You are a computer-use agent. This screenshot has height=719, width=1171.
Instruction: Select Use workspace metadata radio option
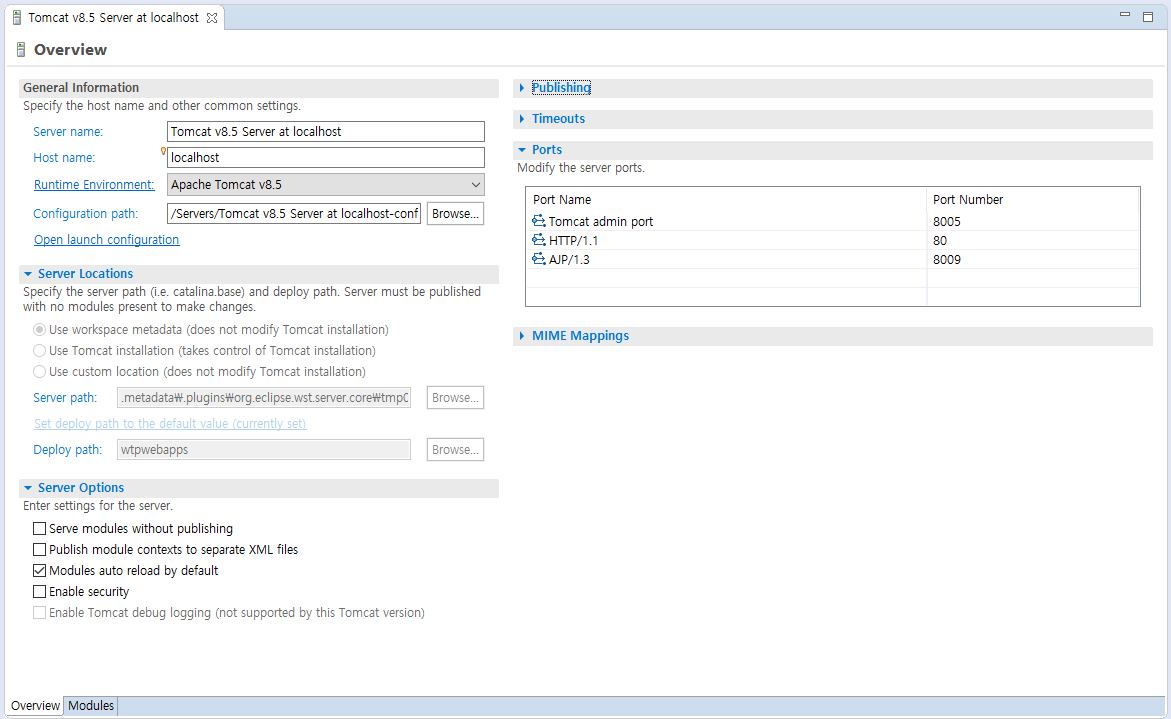click(40, 329)
